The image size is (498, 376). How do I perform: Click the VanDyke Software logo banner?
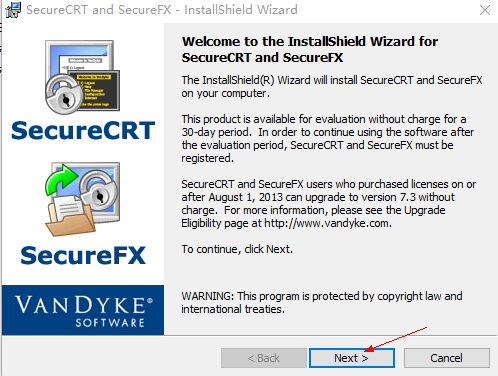83,310
